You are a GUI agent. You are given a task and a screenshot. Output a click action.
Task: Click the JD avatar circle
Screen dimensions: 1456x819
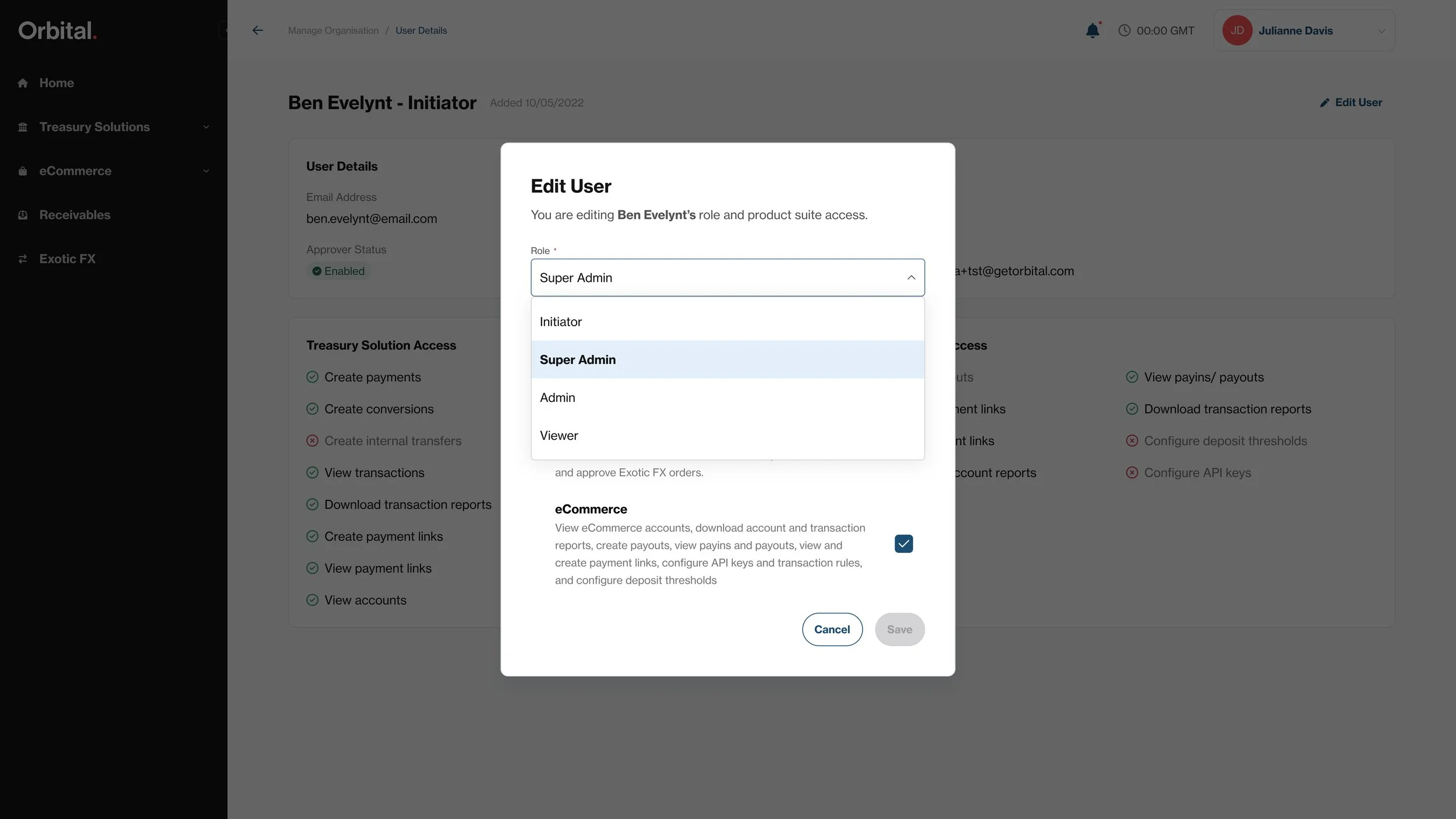tap(1237, 30)
